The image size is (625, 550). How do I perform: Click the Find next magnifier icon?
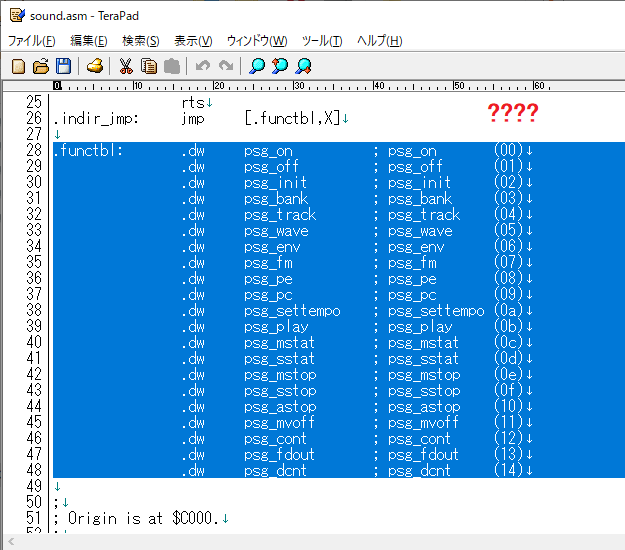303,66
